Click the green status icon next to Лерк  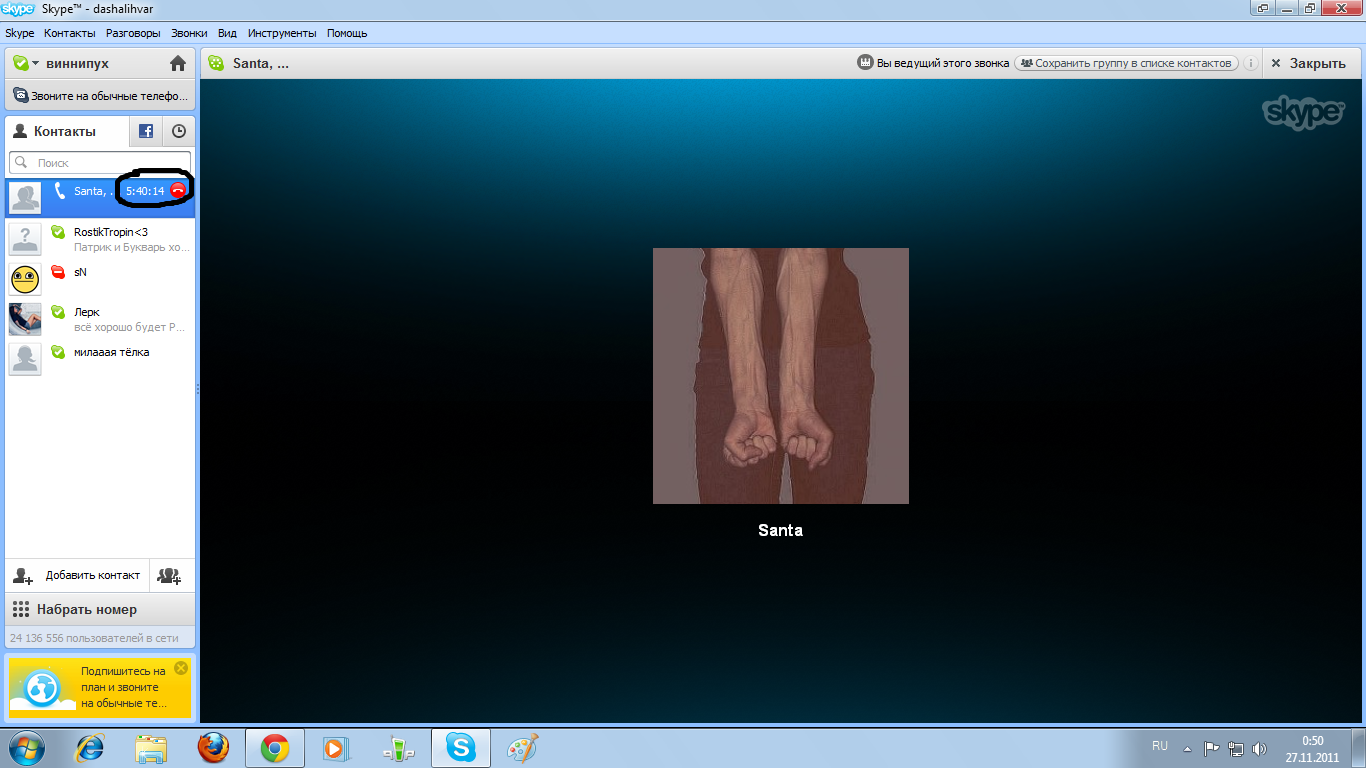(x=58, y=312)
